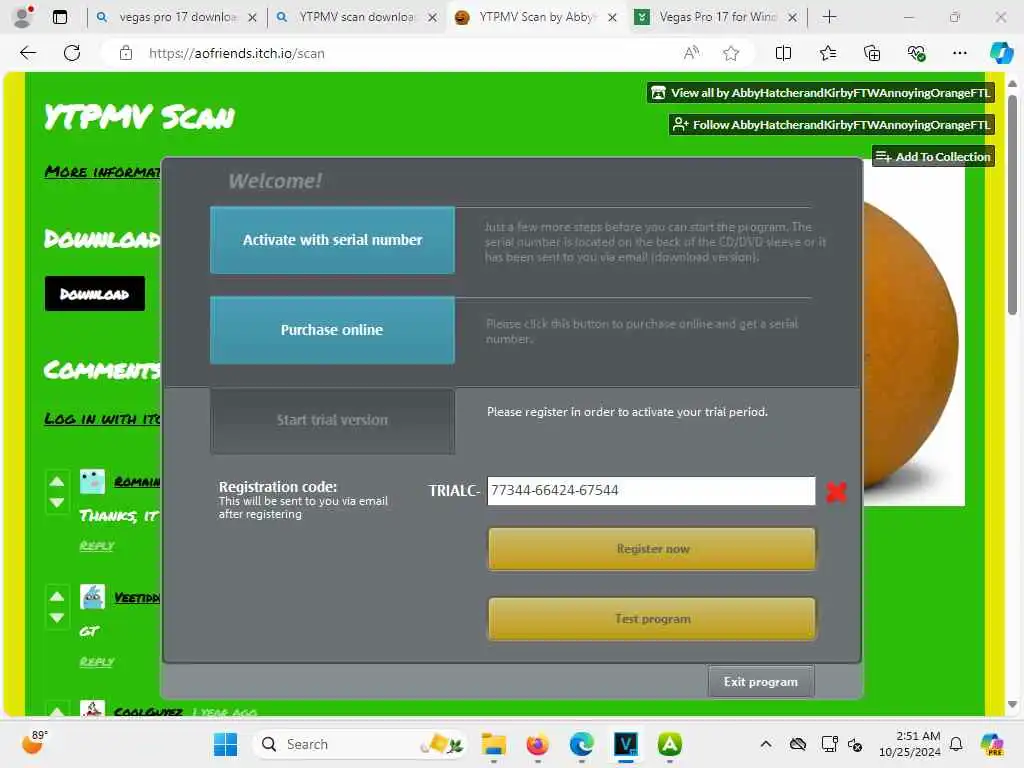Downvote the Veetidd comment
Screen dimensions: 1024x768
pos(57,618)
